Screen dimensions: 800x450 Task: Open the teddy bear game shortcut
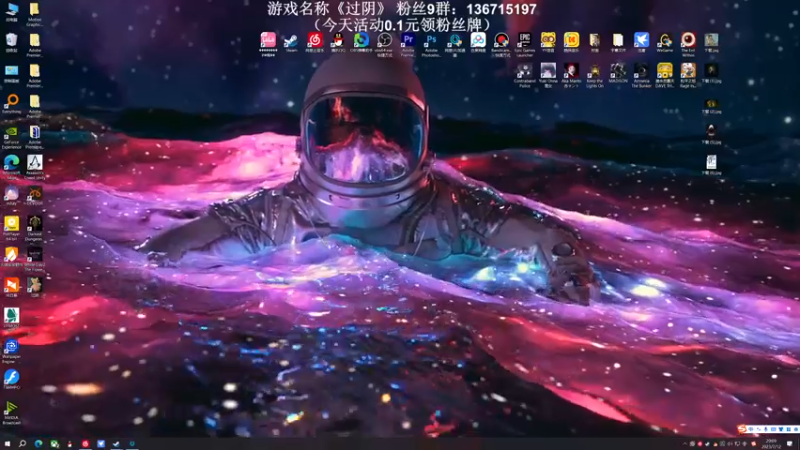point(35,287)
